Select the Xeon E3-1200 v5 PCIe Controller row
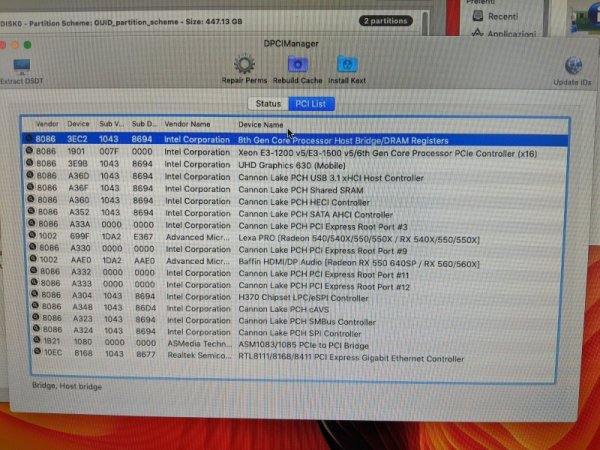 click(295, 152)
